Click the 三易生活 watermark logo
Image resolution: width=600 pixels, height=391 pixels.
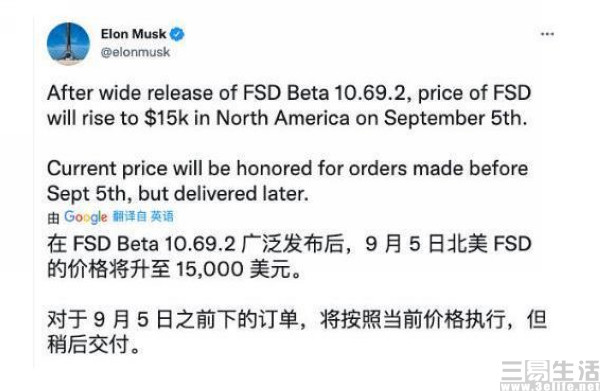(x=550, y=370)
